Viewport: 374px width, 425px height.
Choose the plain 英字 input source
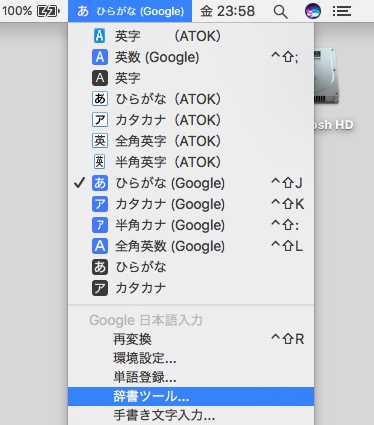pyautogui.click(x=191, y=78)
